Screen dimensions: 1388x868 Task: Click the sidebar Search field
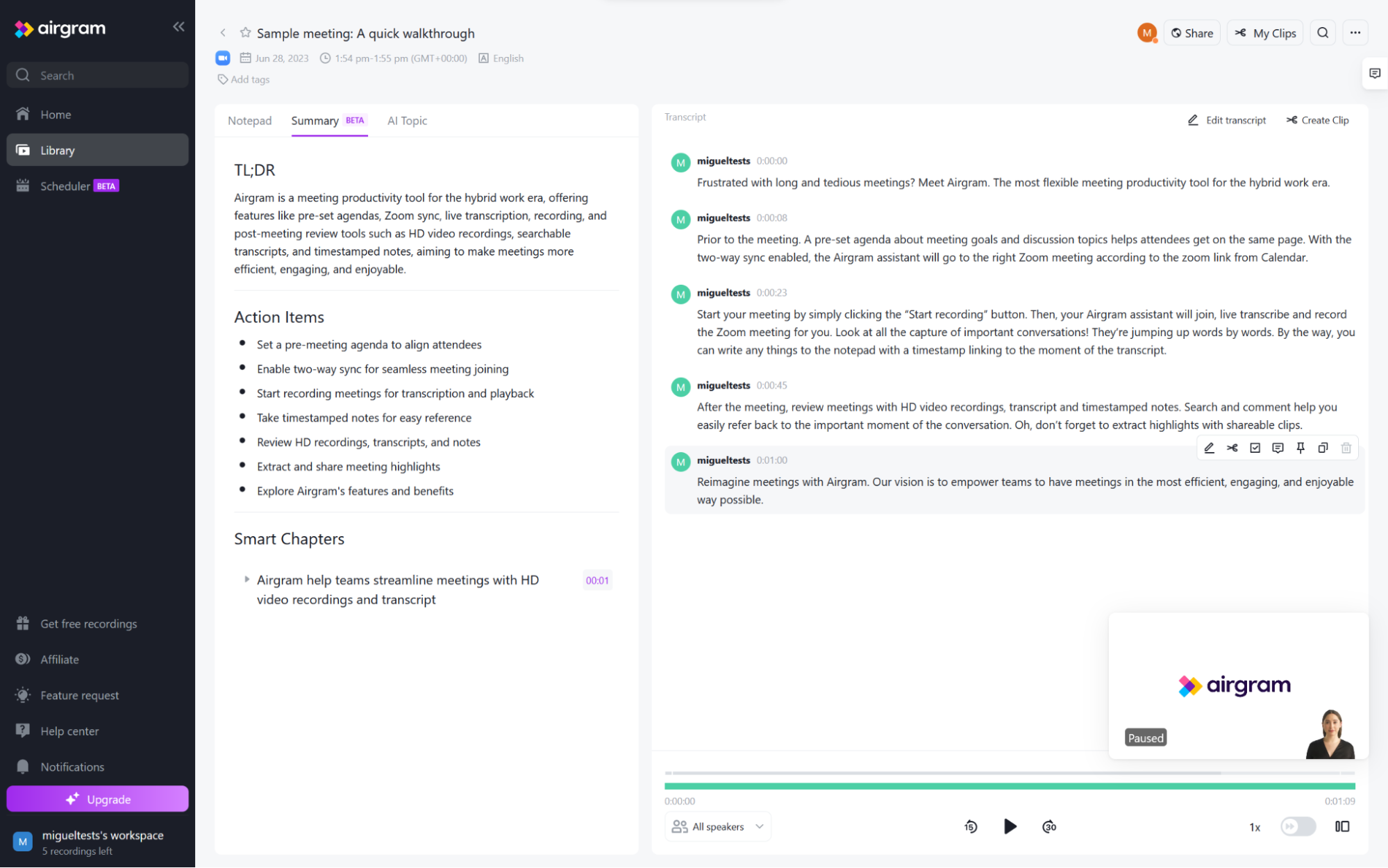click(97, 75)
